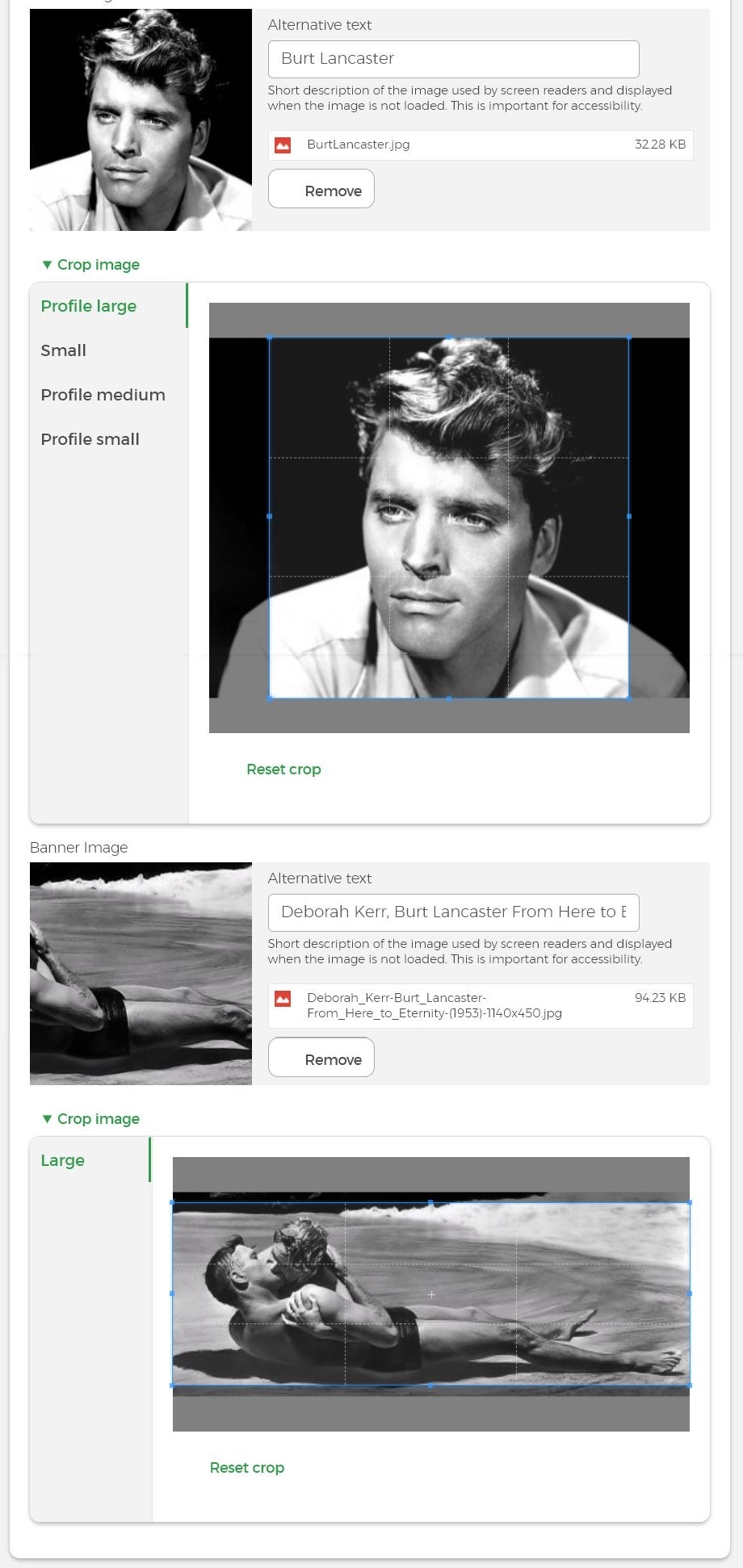Click center crosshair of banner crop box

click(431, 1294)
